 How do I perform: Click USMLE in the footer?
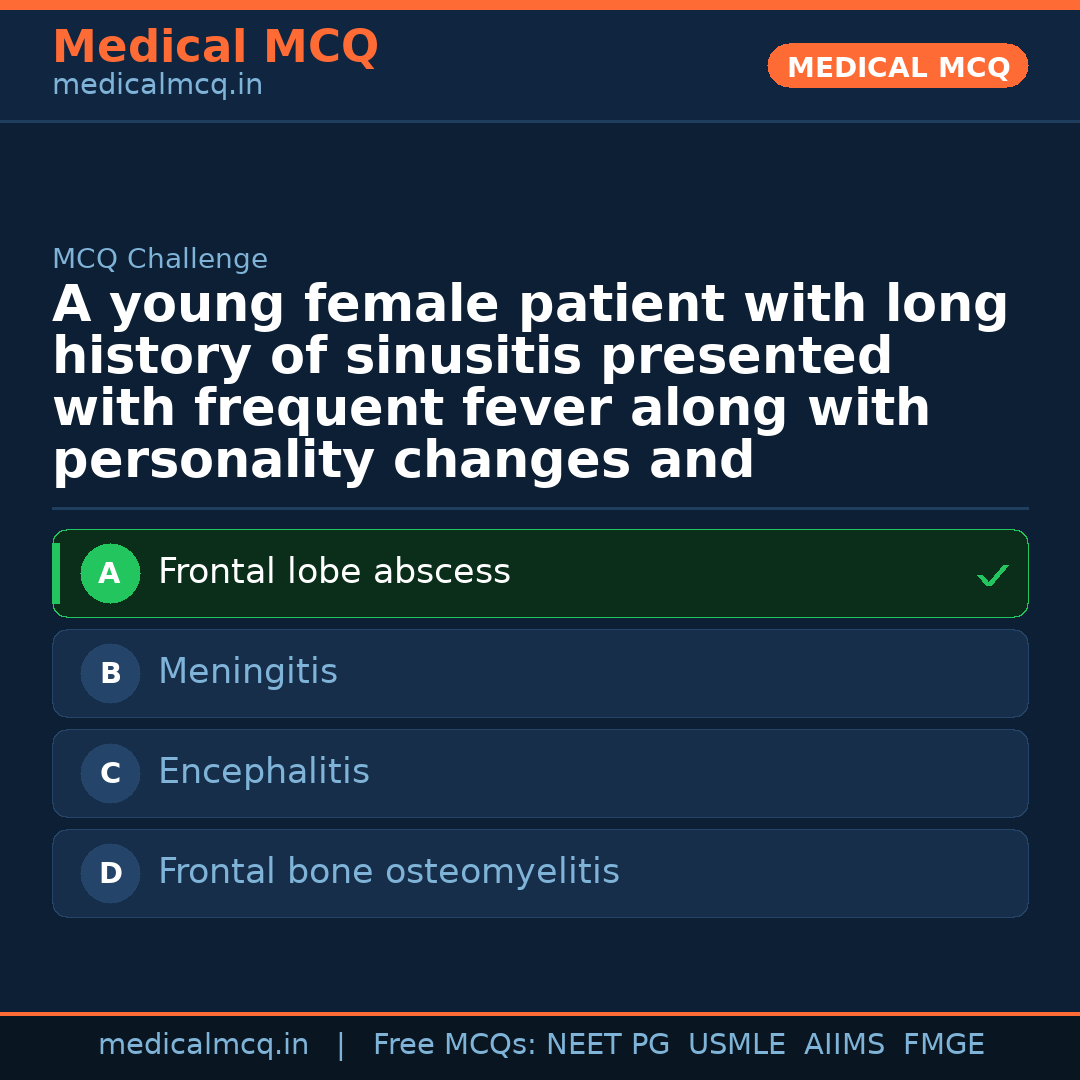pyautogui.click(x=736, y=1045)
